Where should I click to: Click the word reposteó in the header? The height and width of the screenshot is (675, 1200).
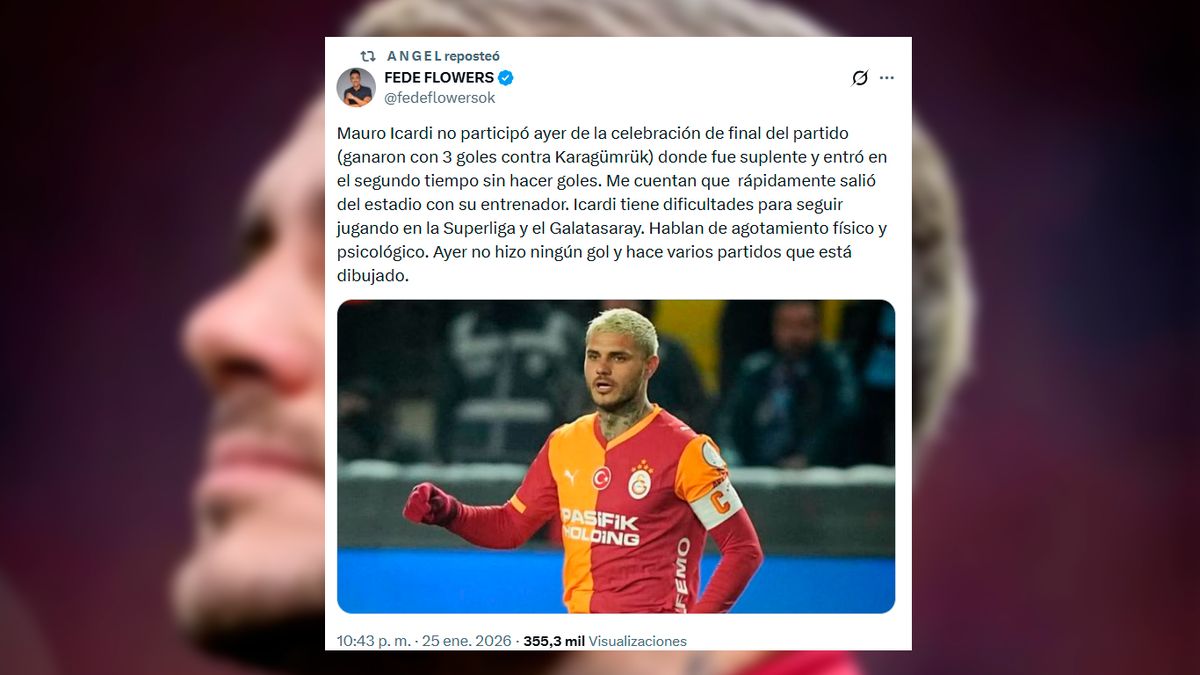pos(472,56)
